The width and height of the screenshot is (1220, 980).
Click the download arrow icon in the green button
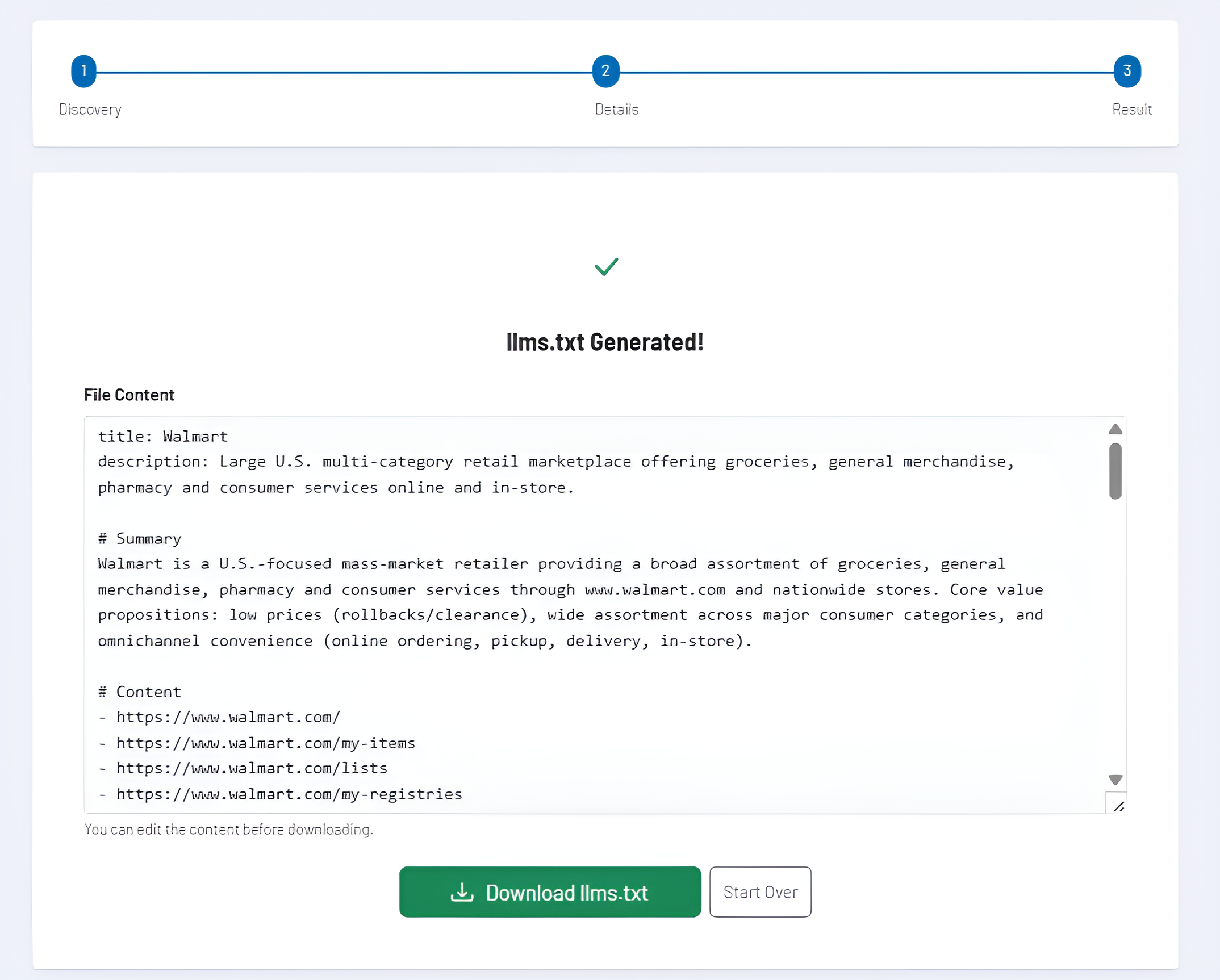(462, 892)
